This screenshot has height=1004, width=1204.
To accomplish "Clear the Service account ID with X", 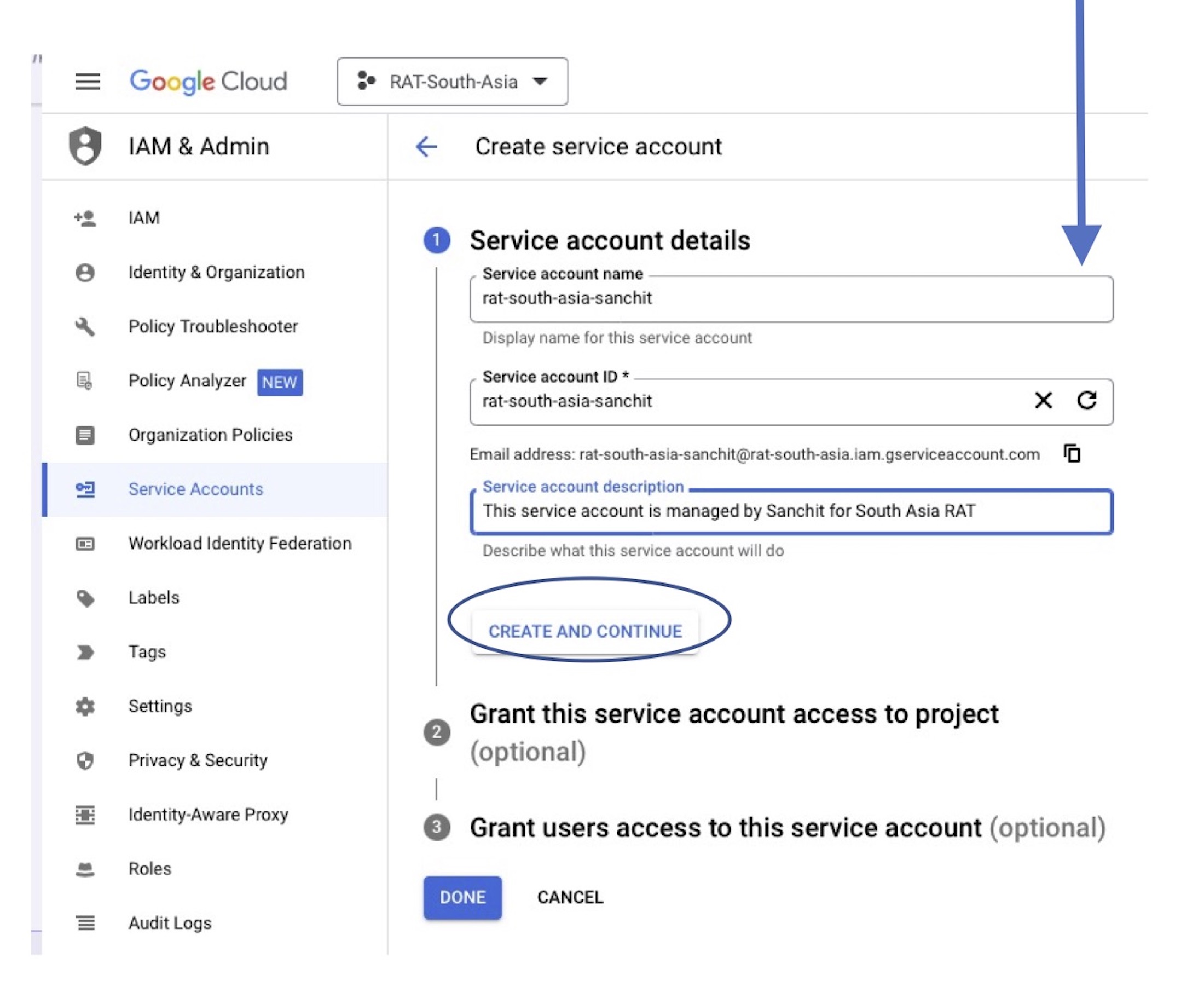I will tap(1044, 400).
